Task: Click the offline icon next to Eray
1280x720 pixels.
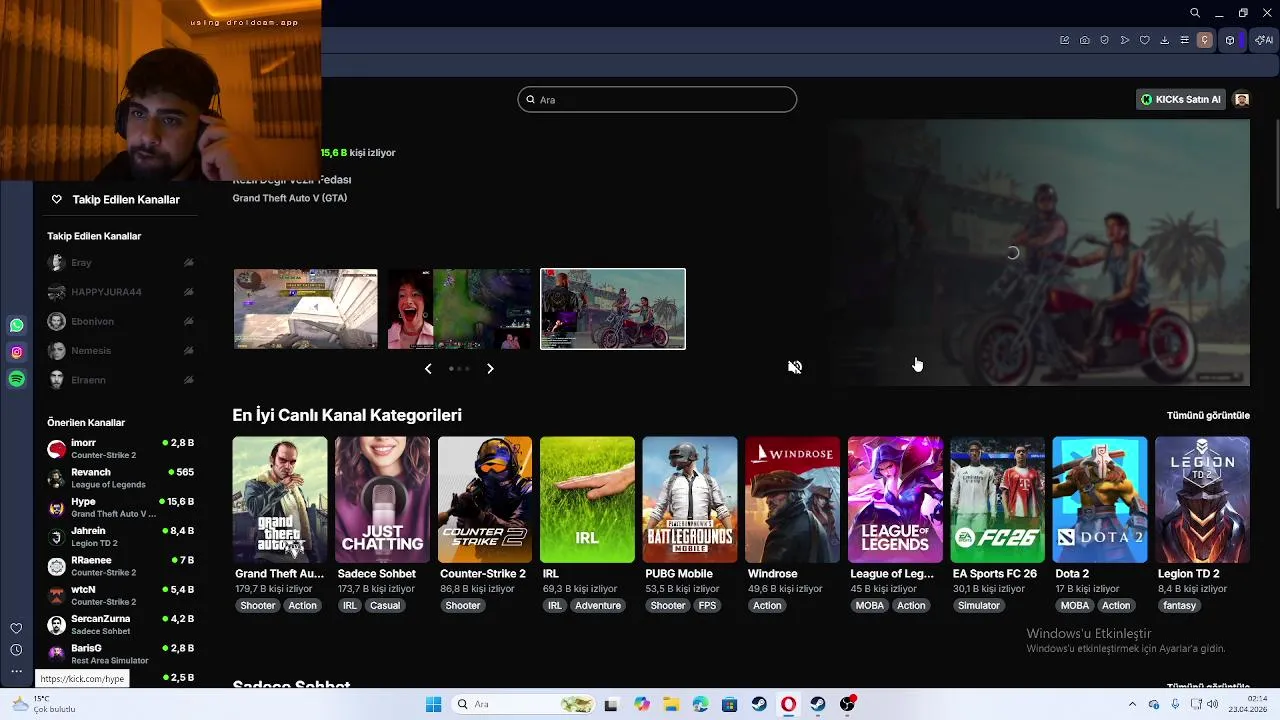Action: (x=188, y=263)
